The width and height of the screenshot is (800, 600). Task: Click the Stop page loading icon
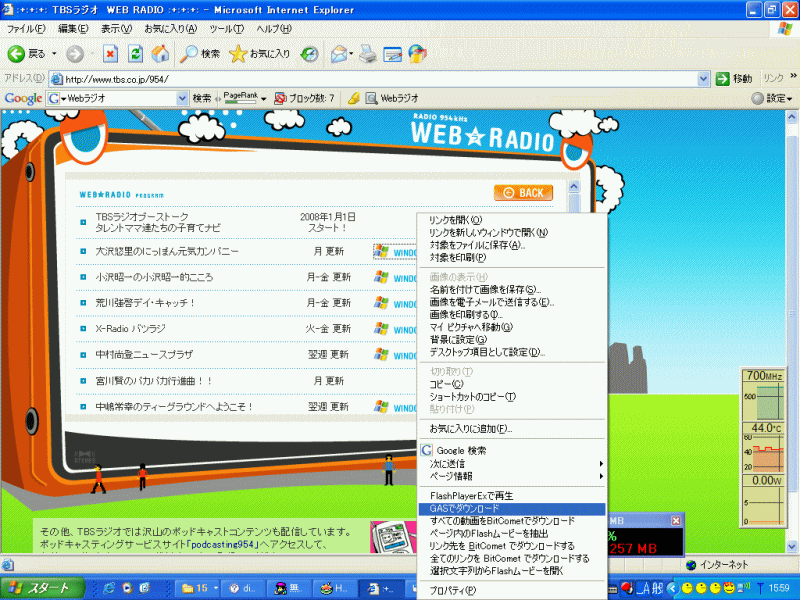tap(110, 54)
